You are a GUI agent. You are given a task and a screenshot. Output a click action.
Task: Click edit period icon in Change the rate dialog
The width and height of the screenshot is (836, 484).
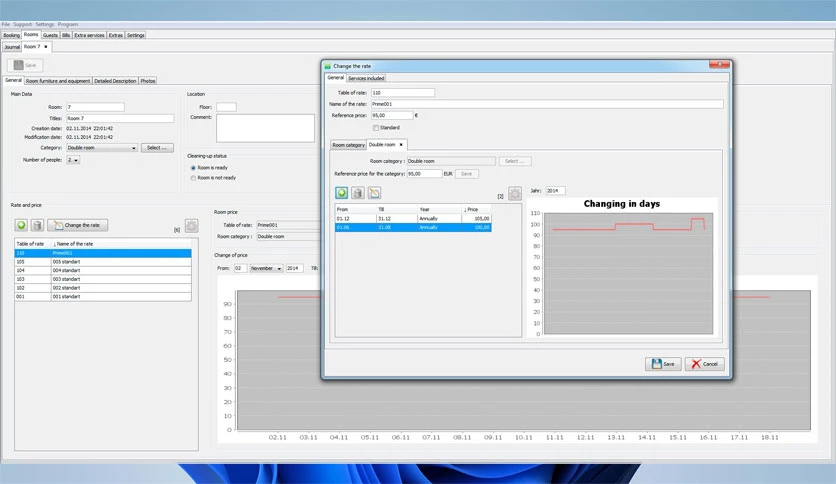point(374,193)
